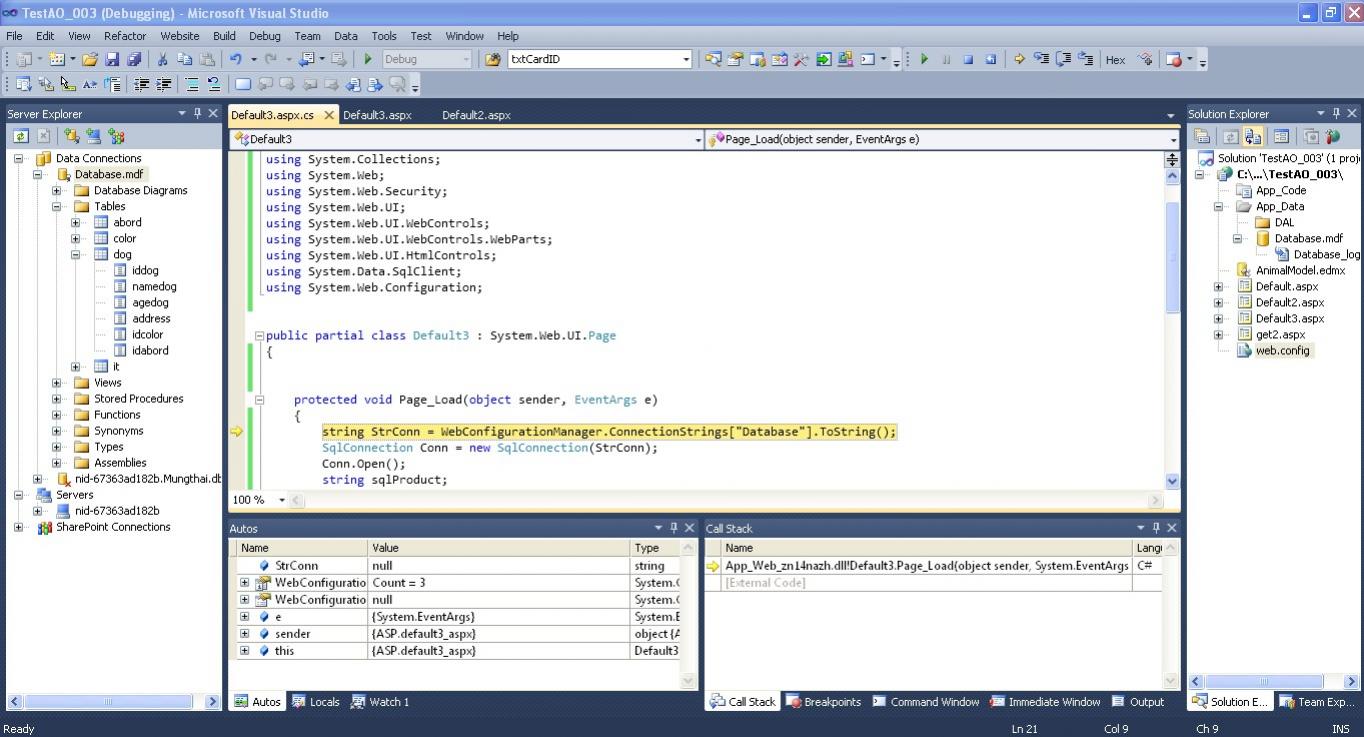The image size is (1364, 737).
Task: Click Value column header in Autos
Action: pyautogui.click(x=498, y=547)
